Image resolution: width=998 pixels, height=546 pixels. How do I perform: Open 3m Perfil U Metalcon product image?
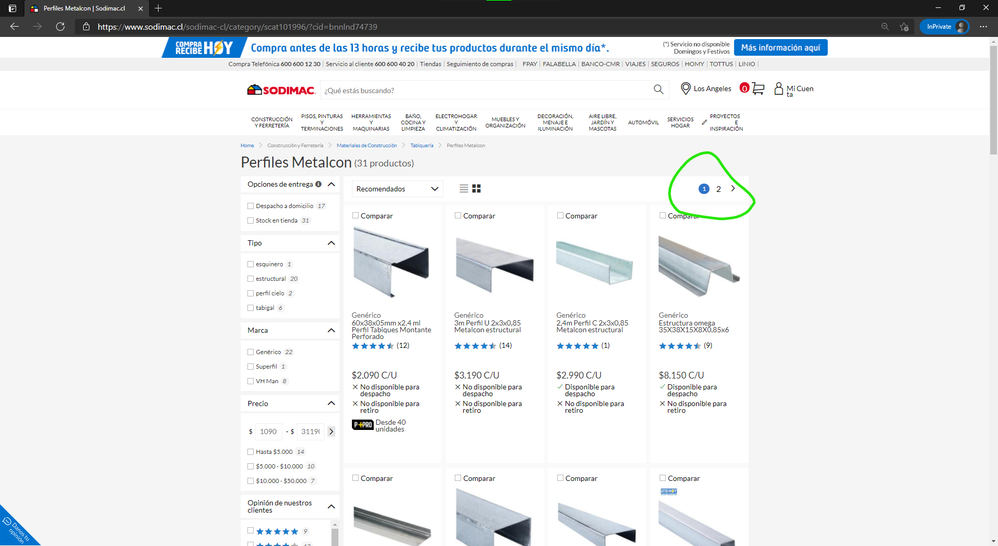click(x=495, y=263)
